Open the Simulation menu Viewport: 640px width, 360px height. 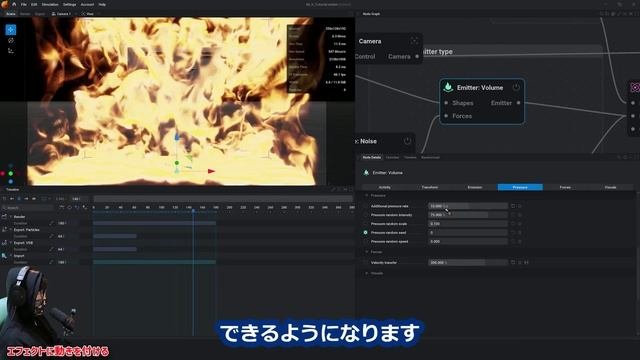[50, 4]
